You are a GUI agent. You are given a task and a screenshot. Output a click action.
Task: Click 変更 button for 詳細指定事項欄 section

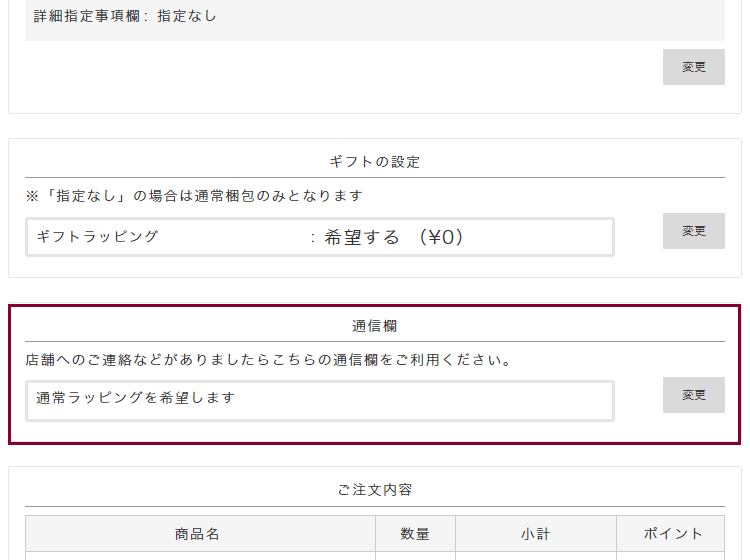(693, 67)
